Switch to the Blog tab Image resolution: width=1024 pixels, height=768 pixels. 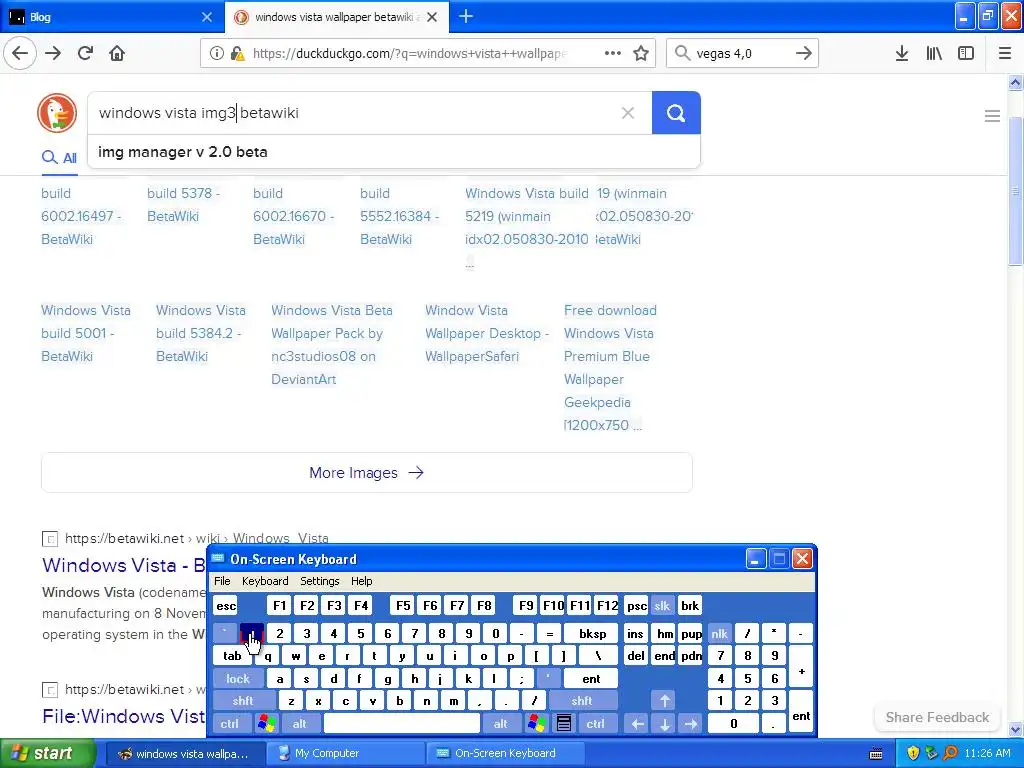111,17
